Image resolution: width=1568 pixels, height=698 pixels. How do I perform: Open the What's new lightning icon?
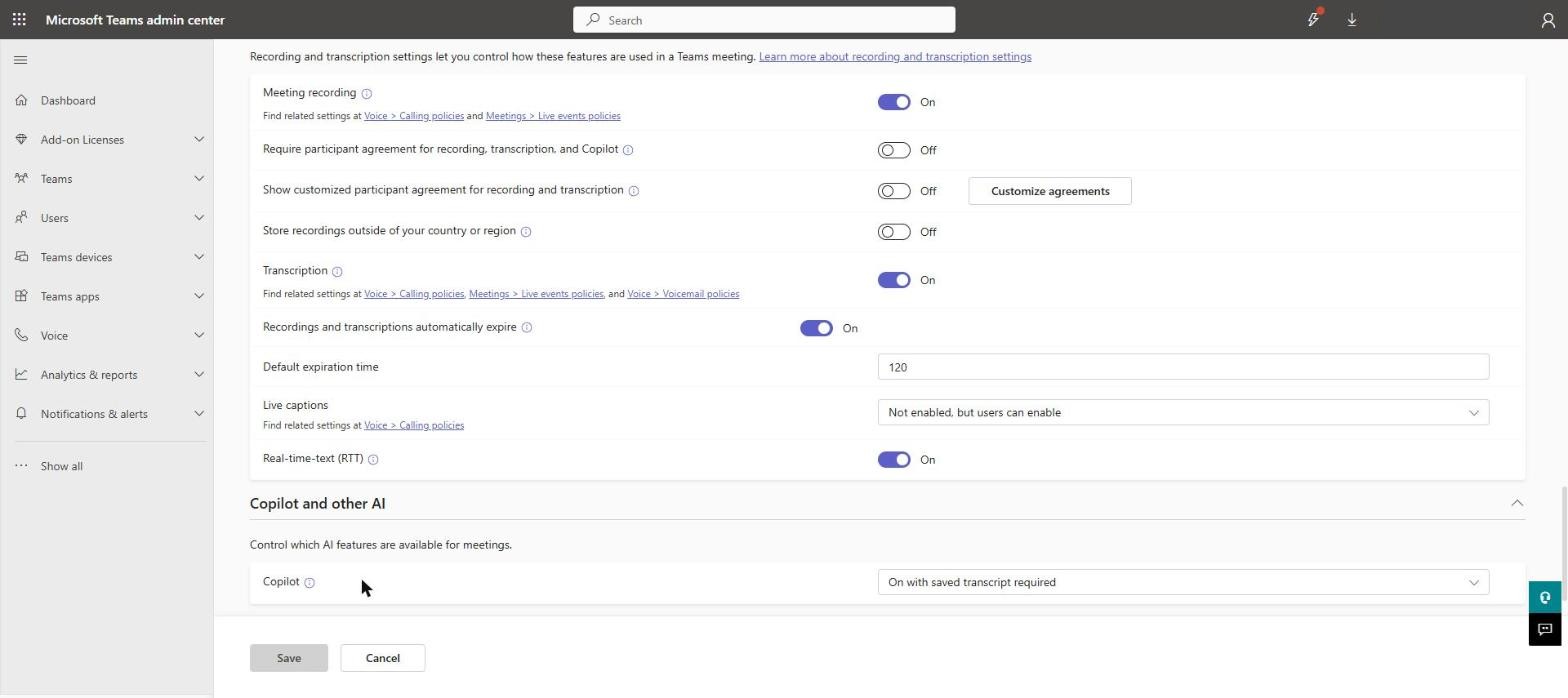[1314, 19]
